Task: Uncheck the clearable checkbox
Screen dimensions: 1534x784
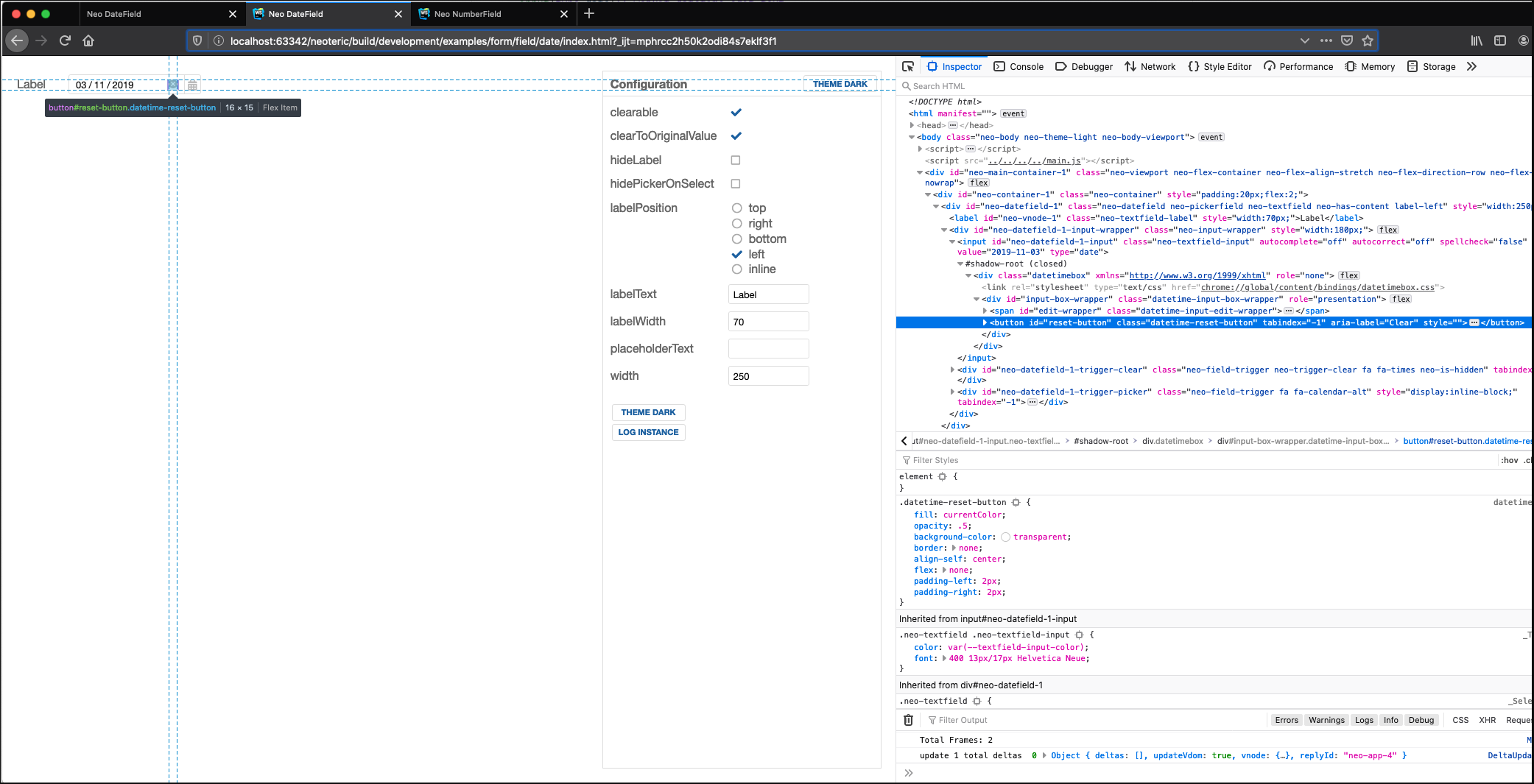Action: 736,112
